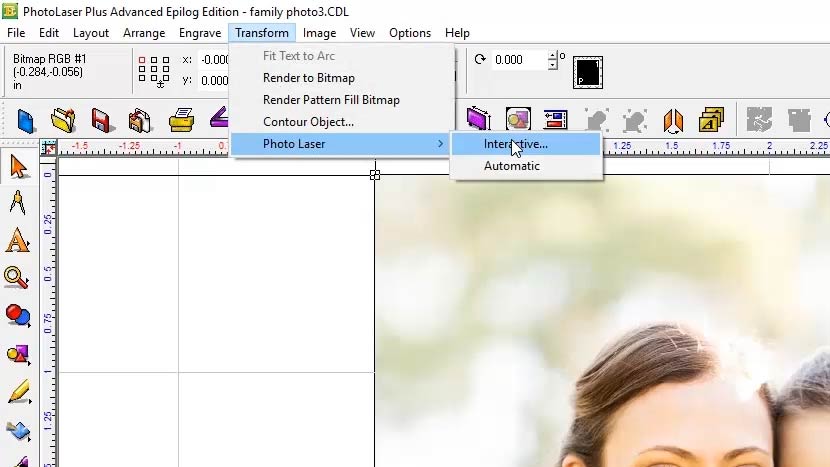This screenshot has height=467, width=830.
Task: Click the mirror flip icon
Action: tap(673, 121)
